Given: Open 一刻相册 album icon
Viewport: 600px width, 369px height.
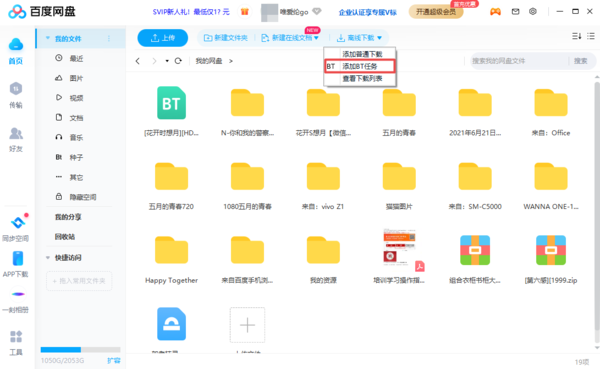Looking at the screenshot, I should tap(16, 301).
